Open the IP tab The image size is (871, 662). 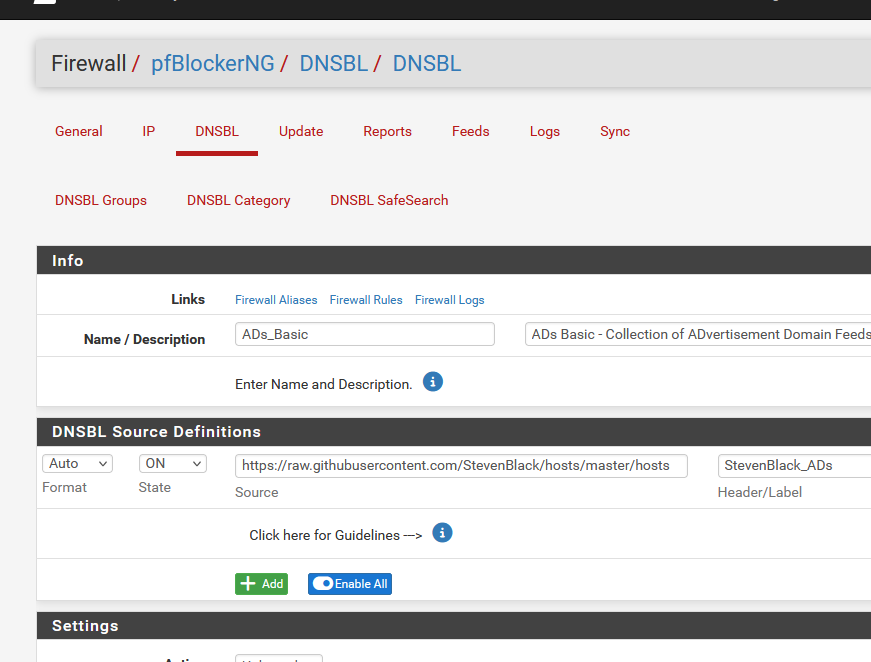point(149,131)
